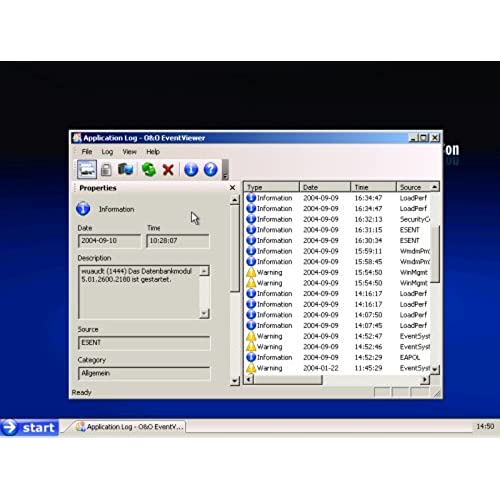
Task: Click the event list vertical scrollbar thumb
Action: click(435, 254)
